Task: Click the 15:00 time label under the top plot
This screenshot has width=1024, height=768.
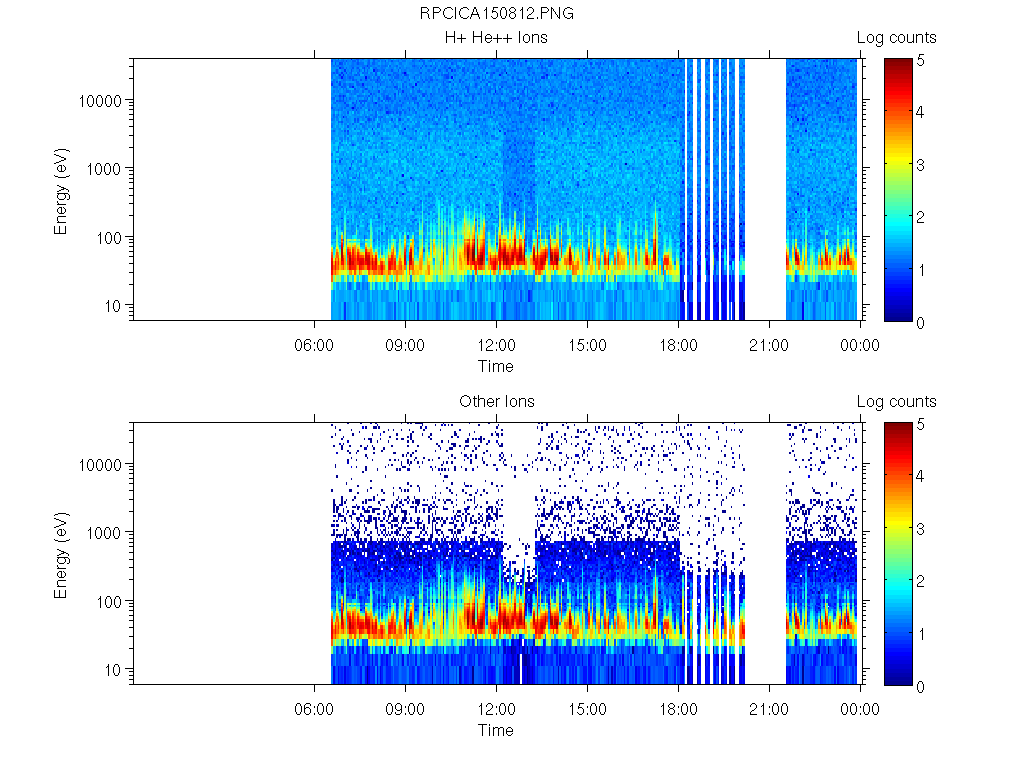Action: (x=587, y=345)
